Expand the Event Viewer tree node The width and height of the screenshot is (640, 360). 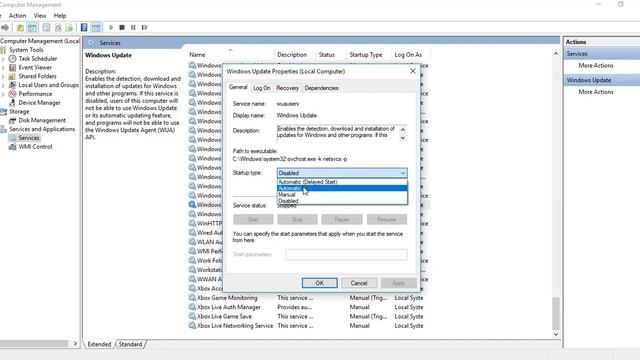(3, 67)
